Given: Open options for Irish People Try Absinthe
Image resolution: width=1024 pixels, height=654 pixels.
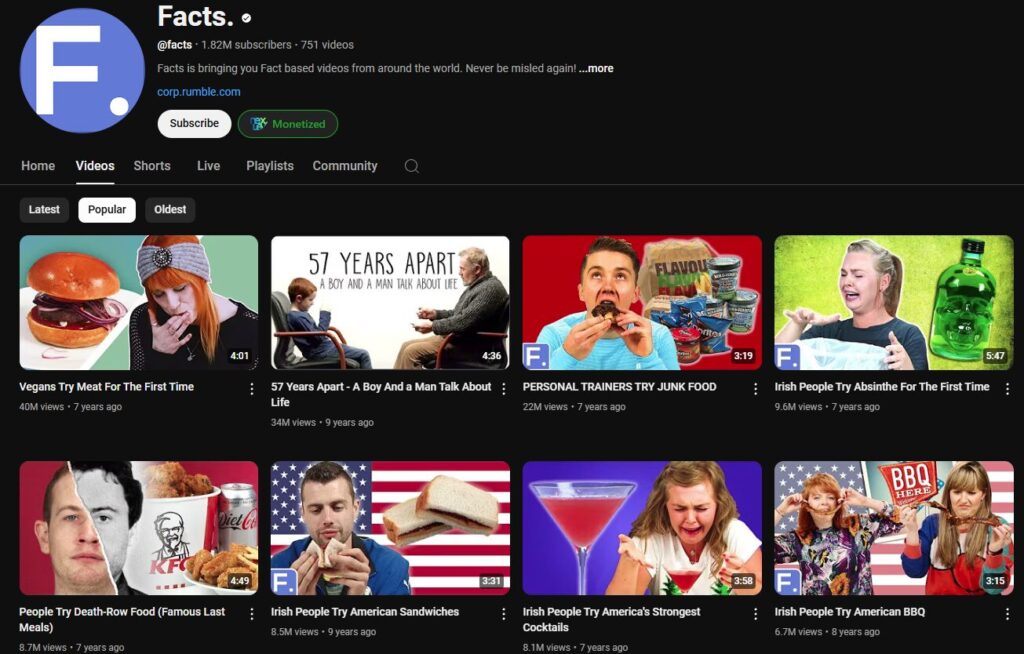Looking at the screenshot, I should [1008, 389].
